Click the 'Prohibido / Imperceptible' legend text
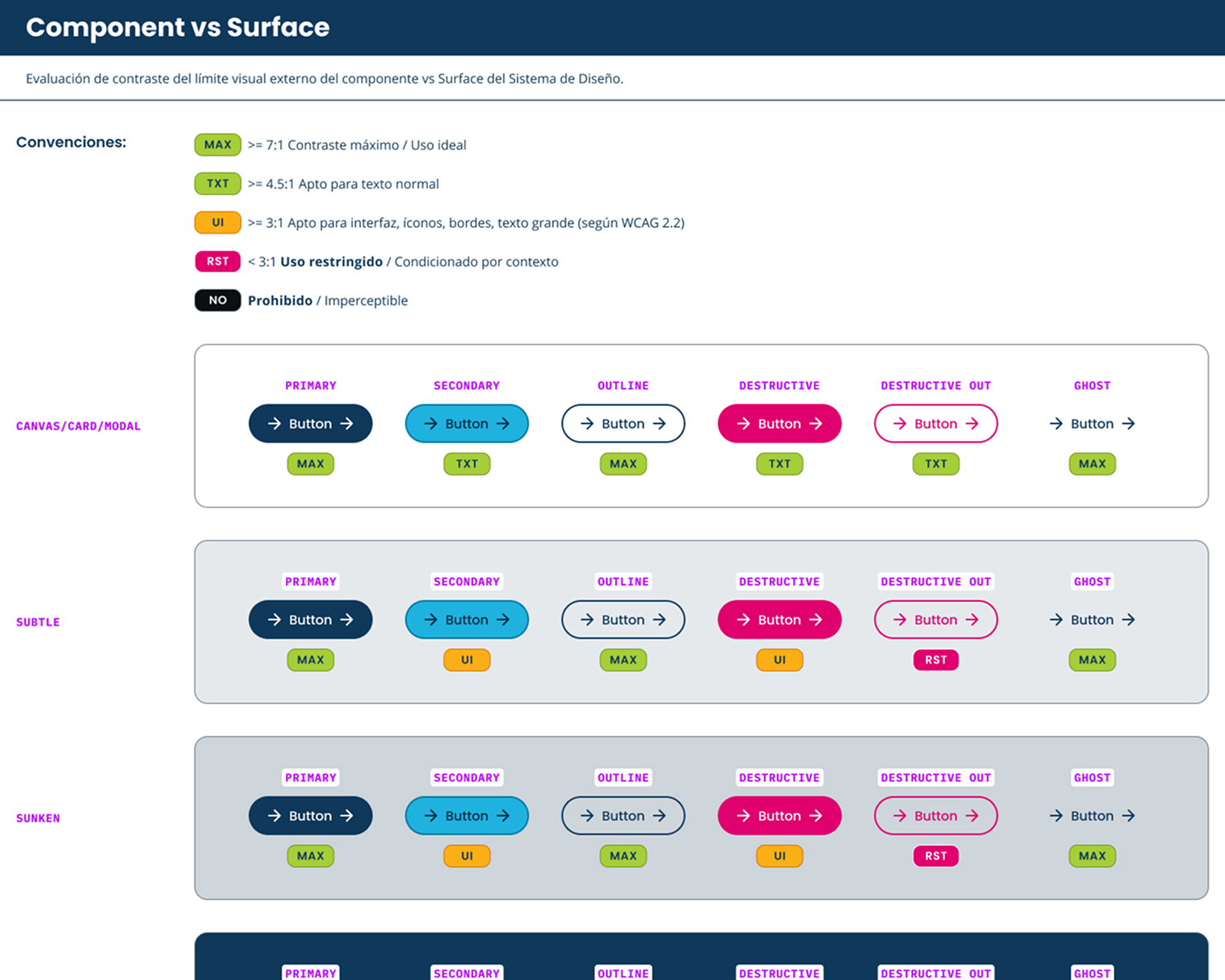Viewport: 1225px width, 980px height. tap(327, 301)
